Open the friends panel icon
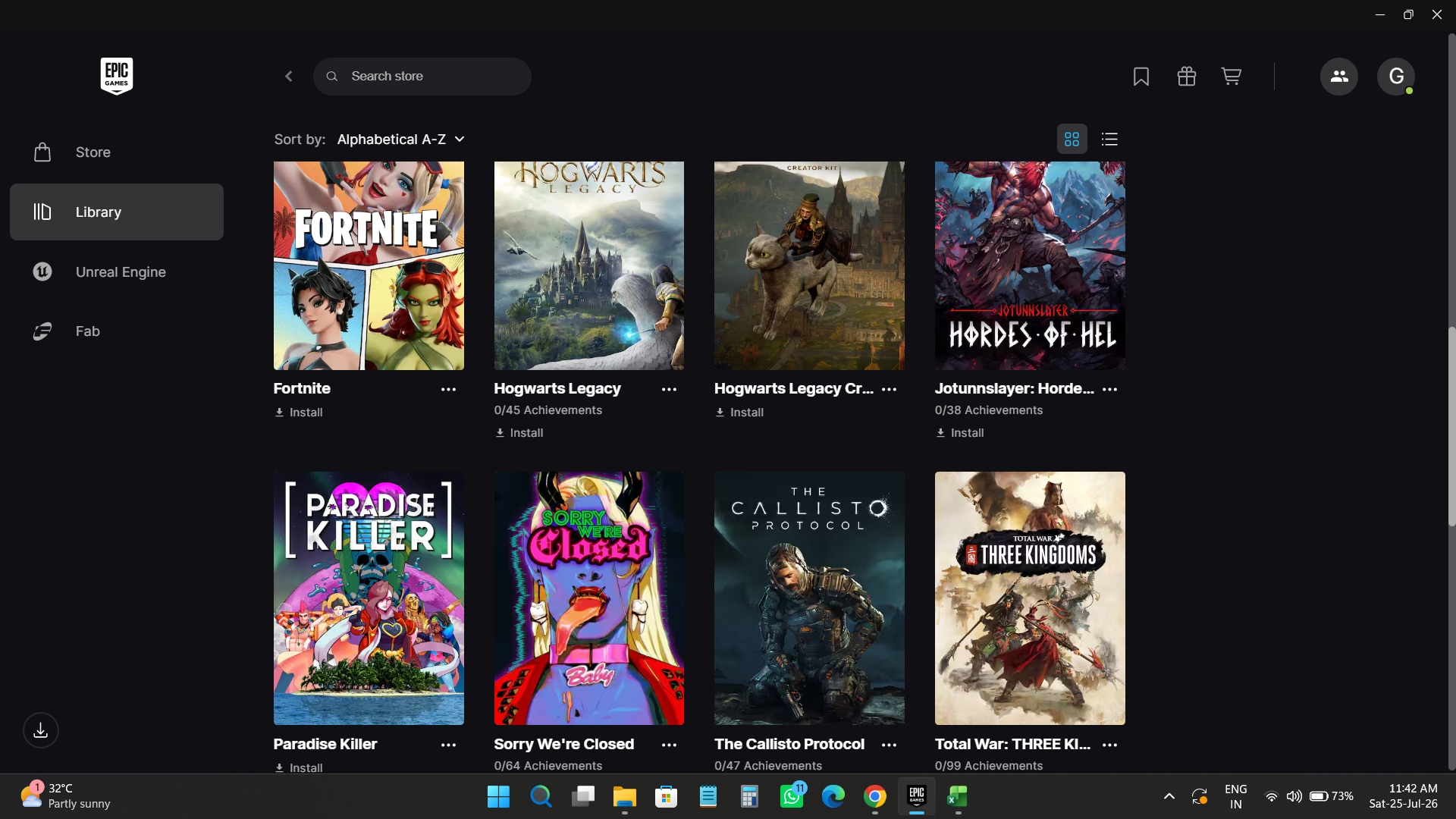The height and width of the screenshot is (819, 1456). pyautogui.click(x=1339, y=77)
